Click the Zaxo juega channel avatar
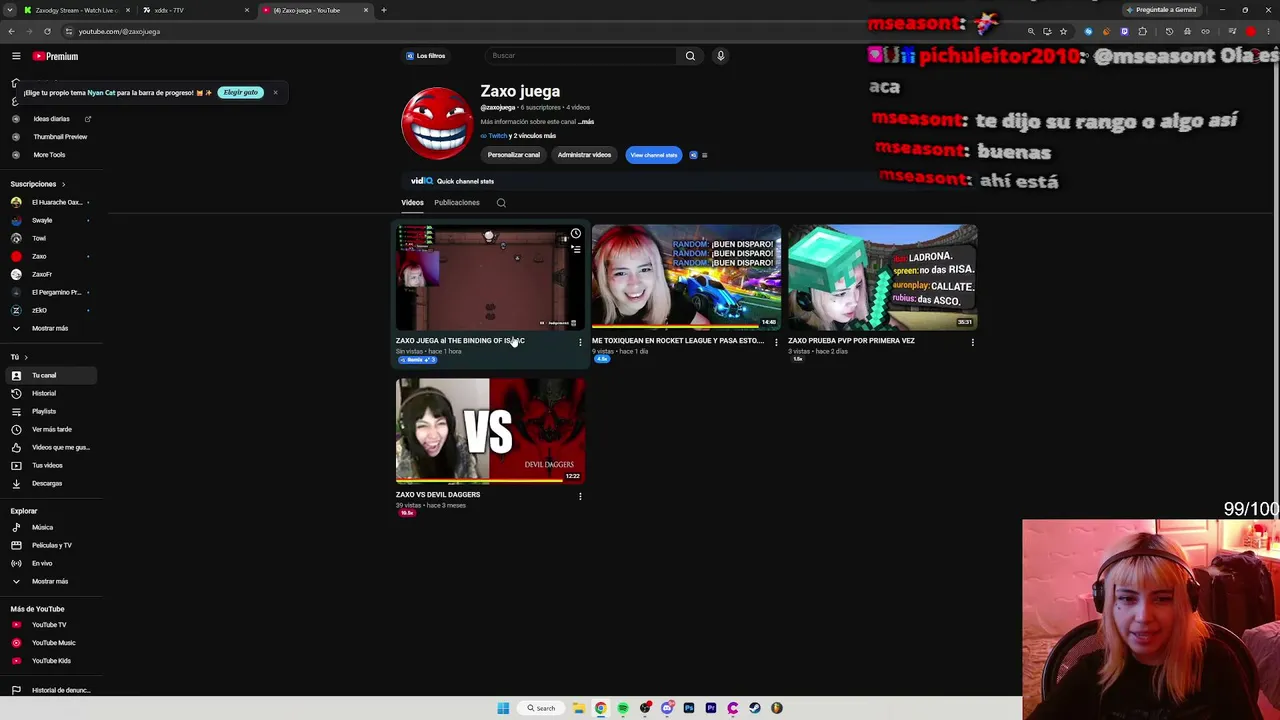 point(437,123)
